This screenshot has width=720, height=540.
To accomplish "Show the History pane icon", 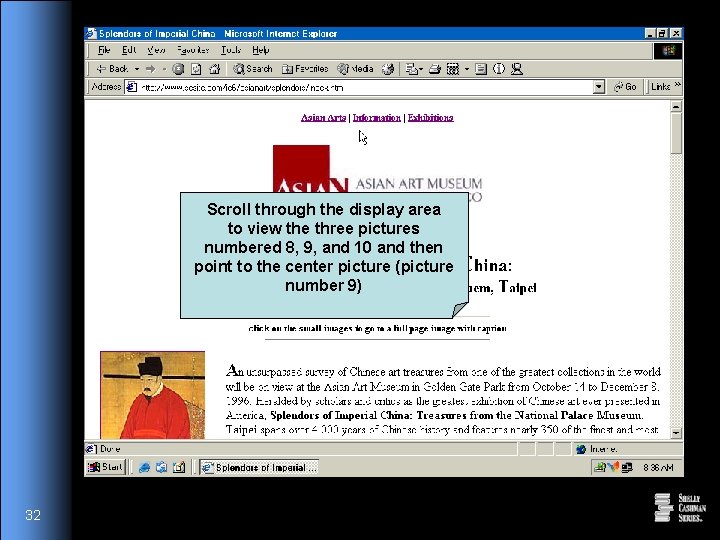I will tap(388, 69).
